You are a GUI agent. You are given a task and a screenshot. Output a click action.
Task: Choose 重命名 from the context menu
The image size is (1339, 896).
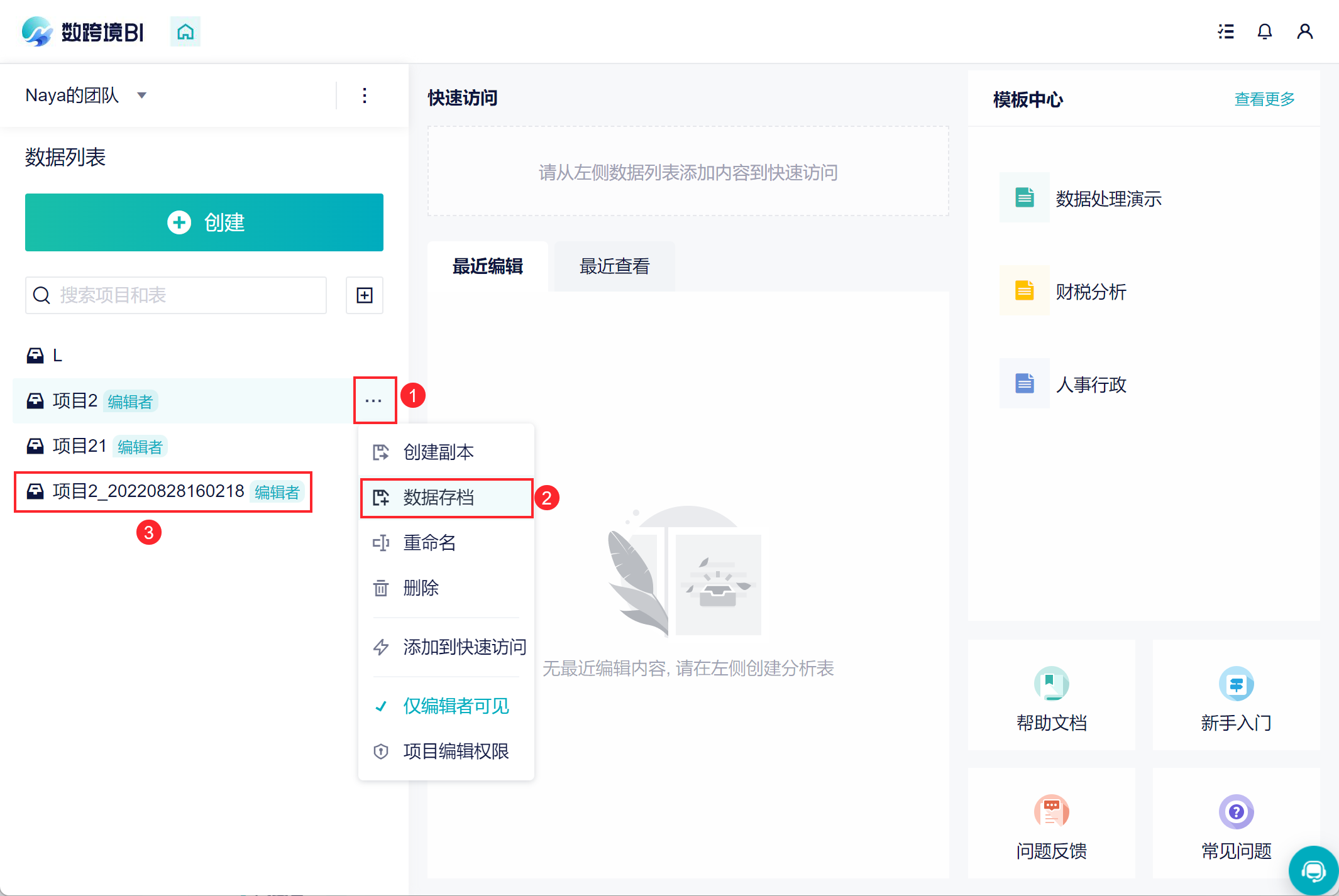coord(430,543)
